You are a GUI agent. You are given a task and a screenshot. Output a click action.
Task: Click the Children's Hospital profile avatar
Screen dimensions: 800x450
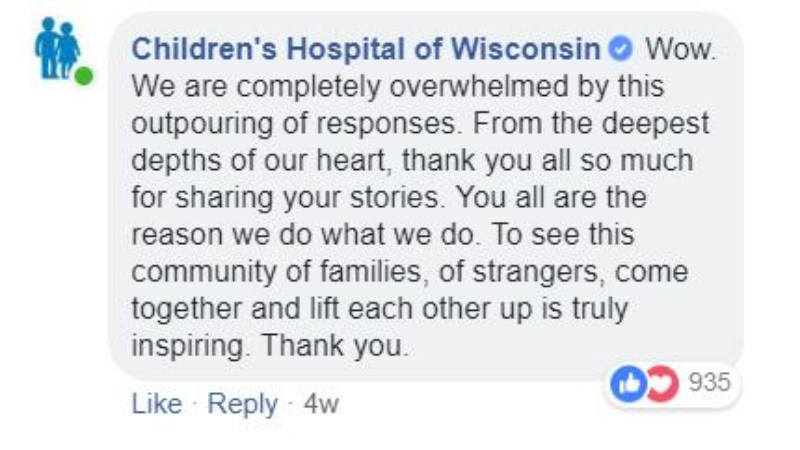tap(56, 52)
